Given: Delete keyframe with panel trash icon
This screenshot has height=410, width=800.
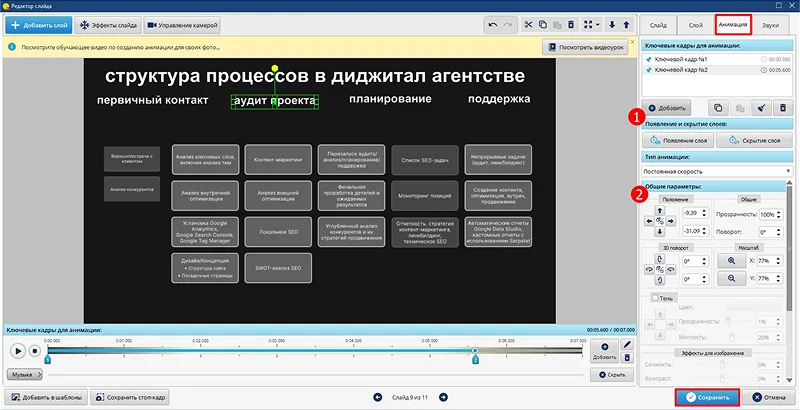Looking at the screenshot, I should click(783, 108).
